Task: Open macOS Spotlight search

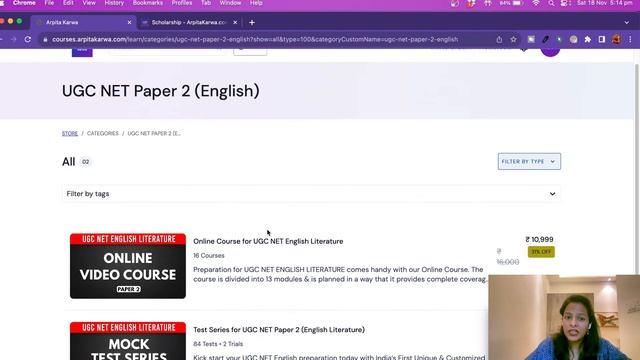Action: pyautogui.click(x=551, y=3)
